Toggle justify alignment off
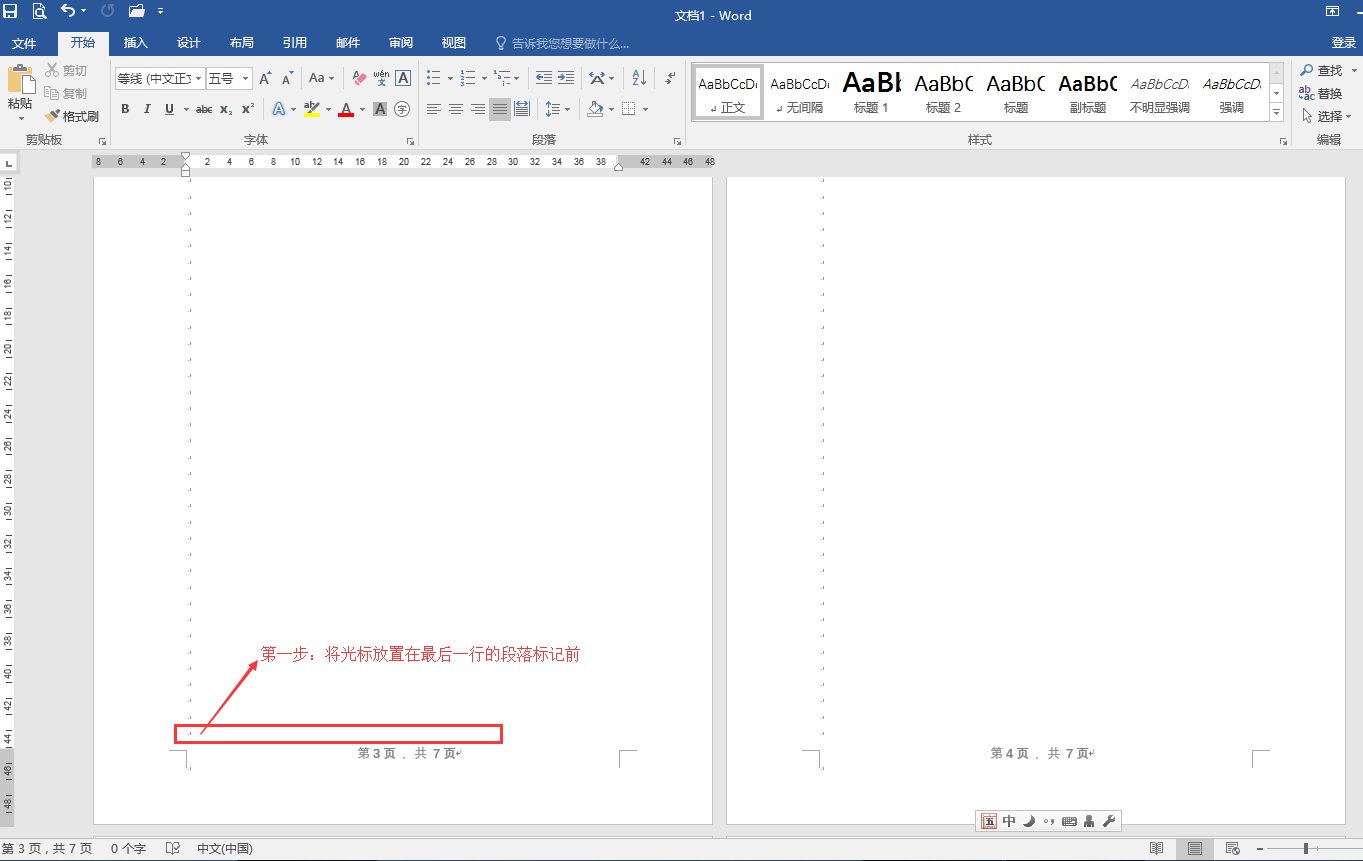Image resolution: width=1363 pixels, height=861 pixels. pyautogui.click(x=500, y=109)
